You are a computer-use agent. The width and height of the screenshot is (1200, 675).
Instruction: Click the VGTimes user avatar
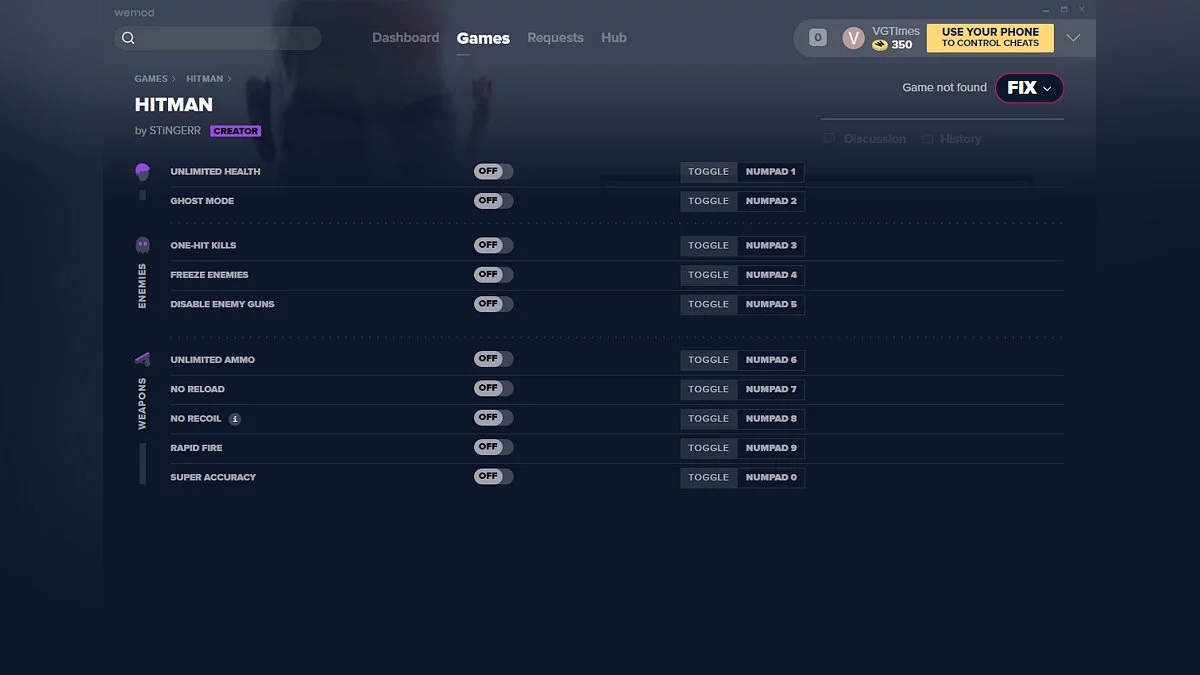coord(853,38)
